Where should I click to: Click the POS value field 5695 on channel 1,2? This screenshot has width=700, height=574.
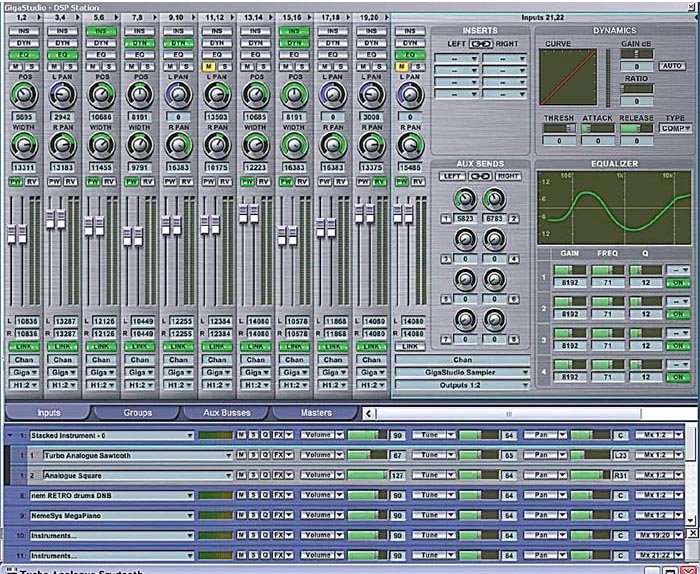tap(24, 117)
